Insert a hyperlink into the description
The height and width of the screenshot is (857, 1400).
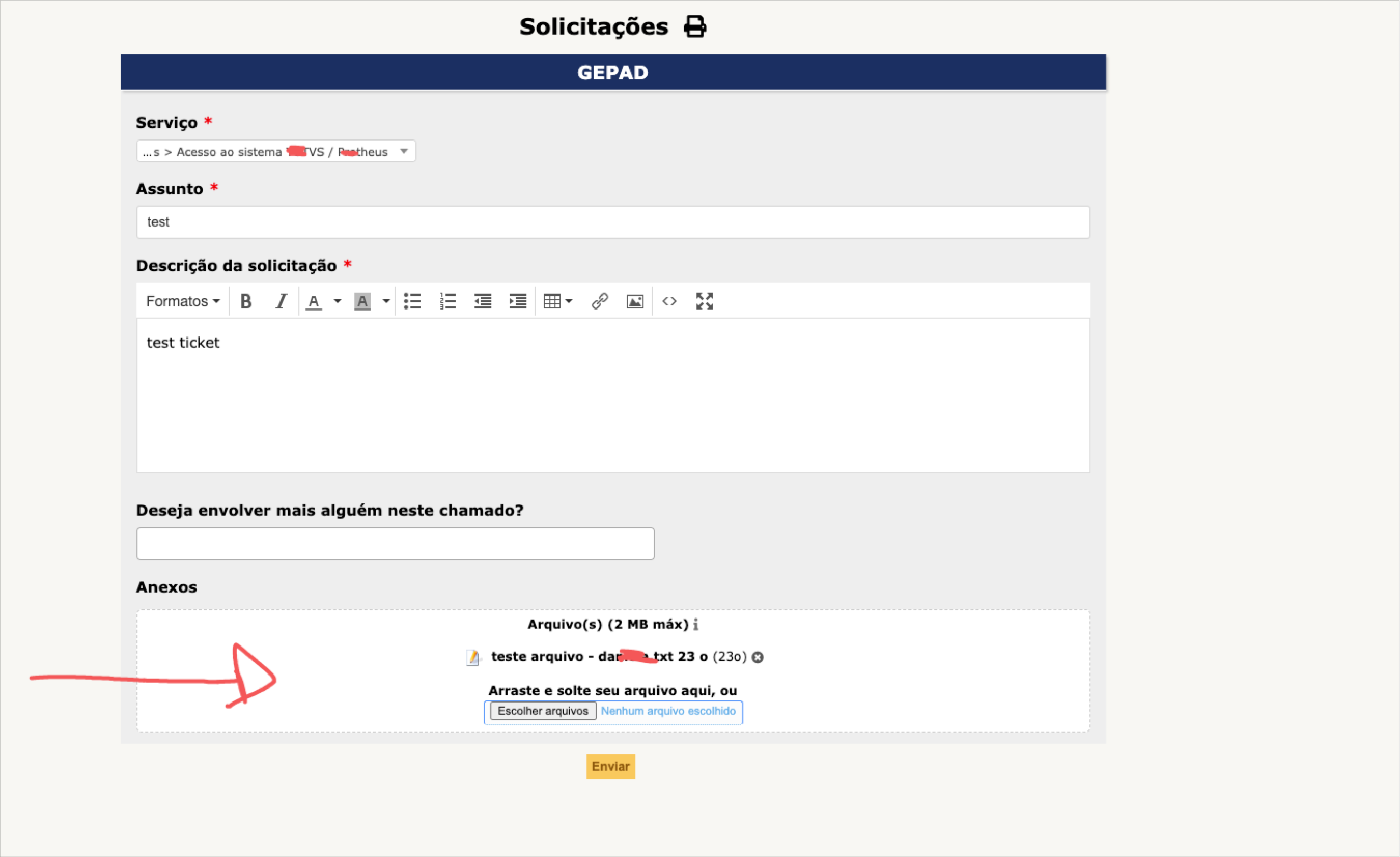point(600,301)
